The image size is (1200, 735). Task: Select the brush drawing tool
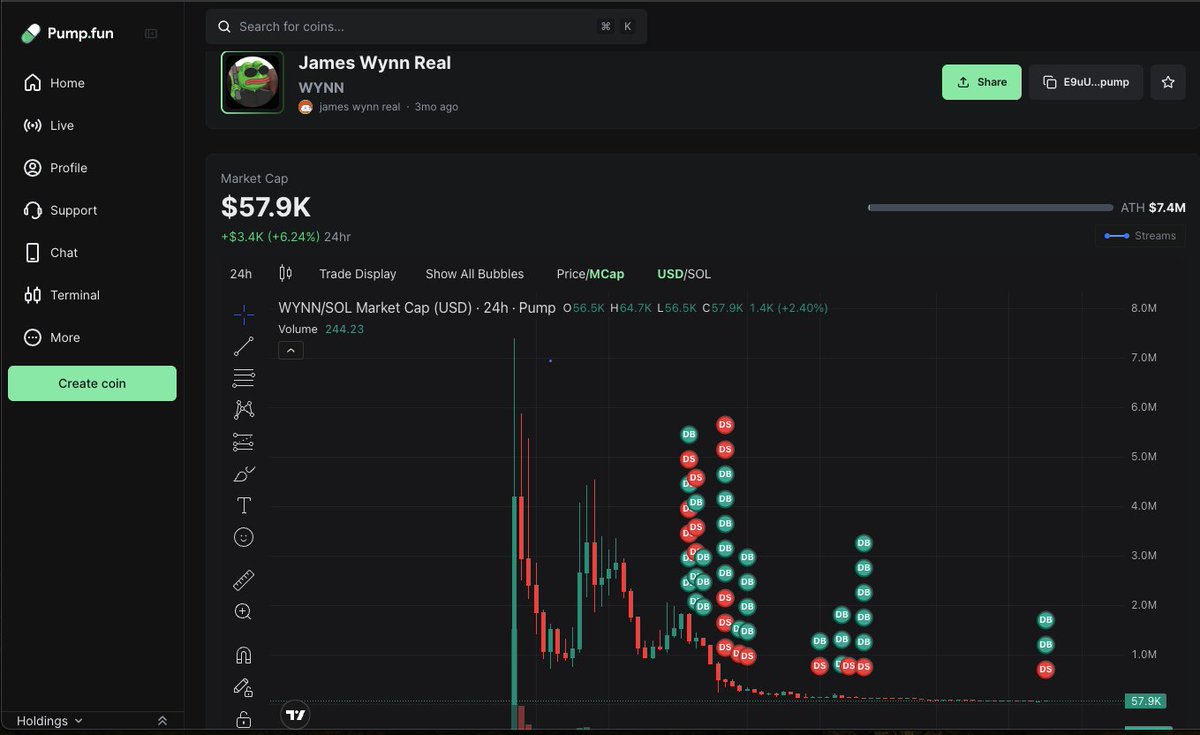(243, 473)
